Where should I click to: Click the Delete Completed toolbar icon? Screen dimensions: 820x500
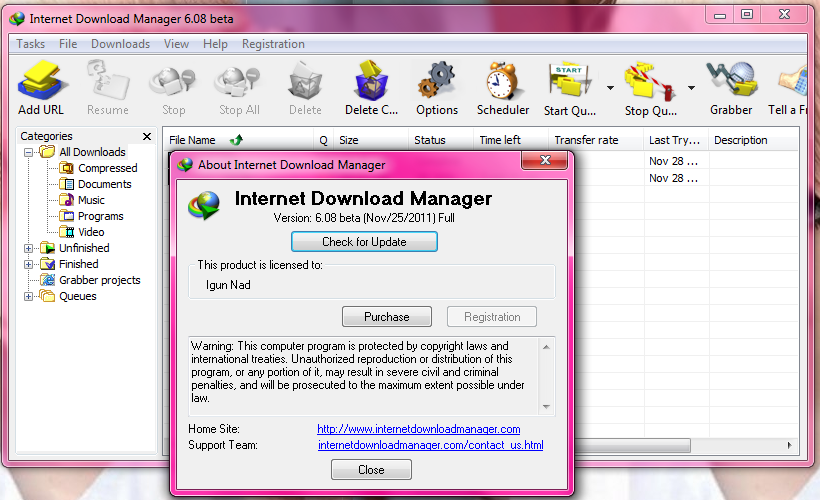[x=372, y=80]
